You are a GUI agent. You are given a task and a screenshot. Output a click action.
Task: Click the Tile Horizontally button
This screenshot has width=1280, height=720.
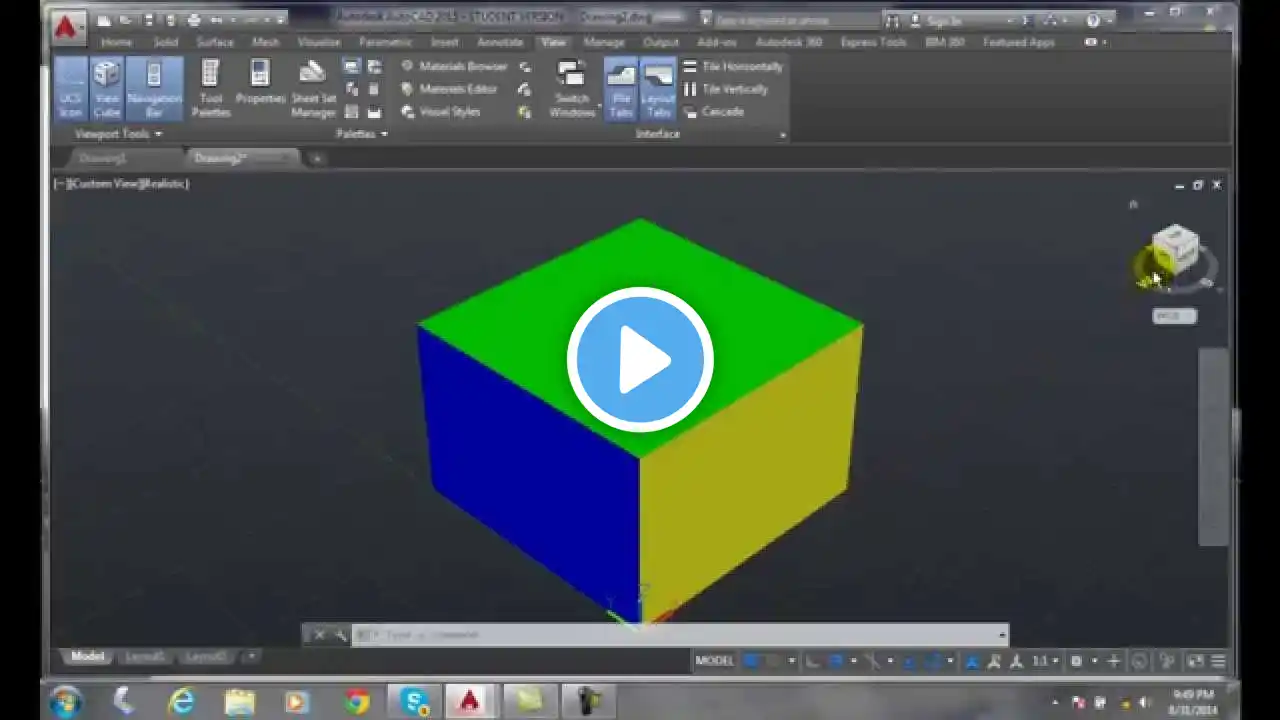coord(733,66)
